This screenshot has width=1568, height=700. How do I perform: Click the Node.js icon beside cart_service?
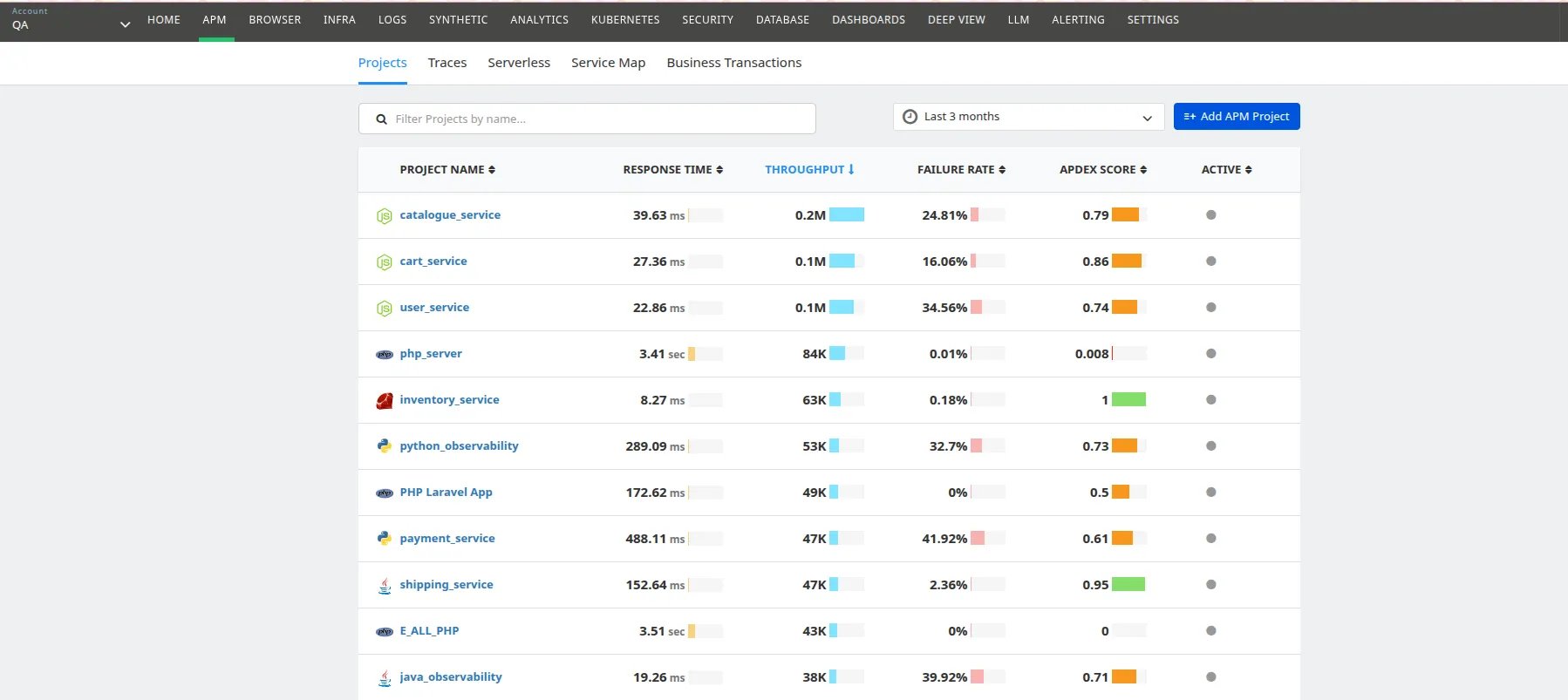pyautogui.click(x=384, y=262)
